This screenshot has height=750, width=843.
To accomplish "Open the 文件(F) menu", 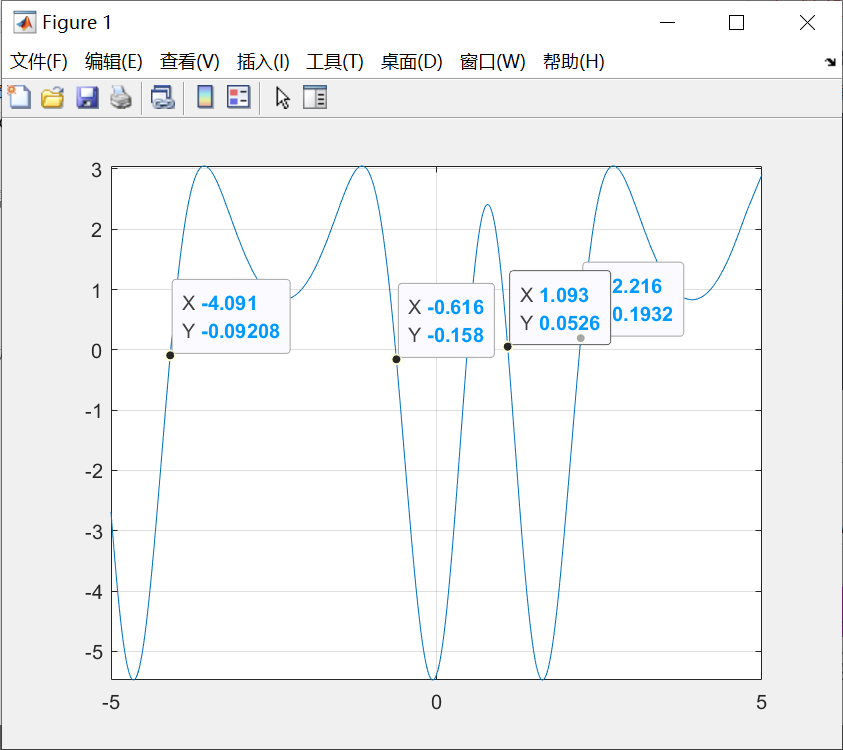I will click(38, 61).
